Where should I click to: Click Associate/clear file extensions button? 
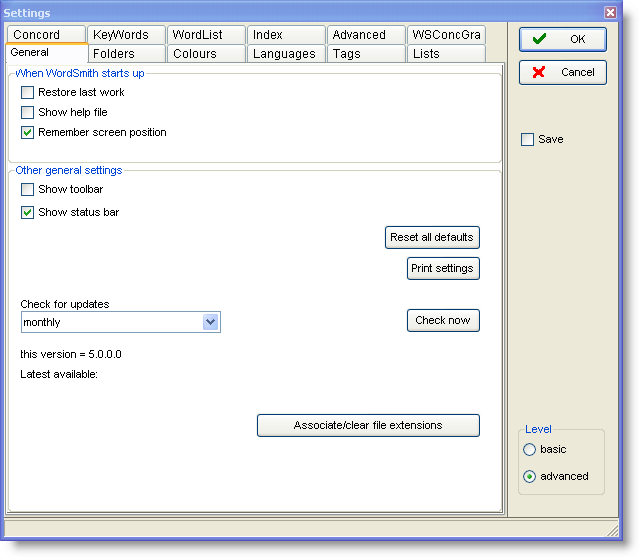tap(368, 425)
